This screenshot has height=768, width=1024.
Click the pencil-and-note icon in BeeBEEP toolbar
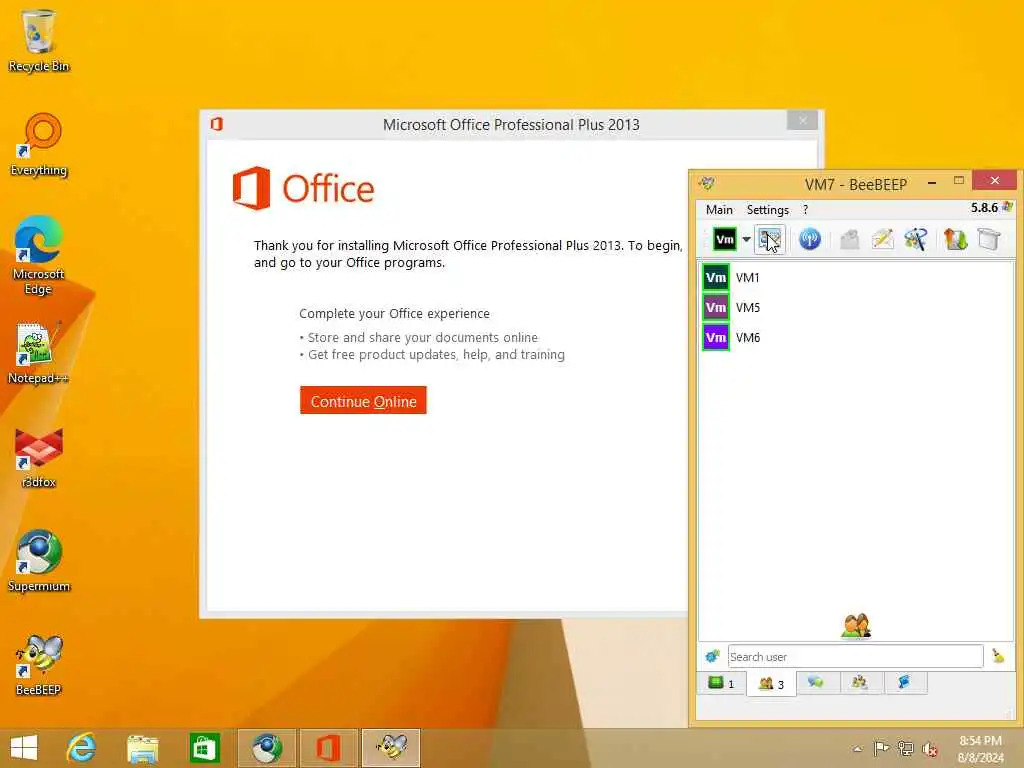[x=882, y=240]
